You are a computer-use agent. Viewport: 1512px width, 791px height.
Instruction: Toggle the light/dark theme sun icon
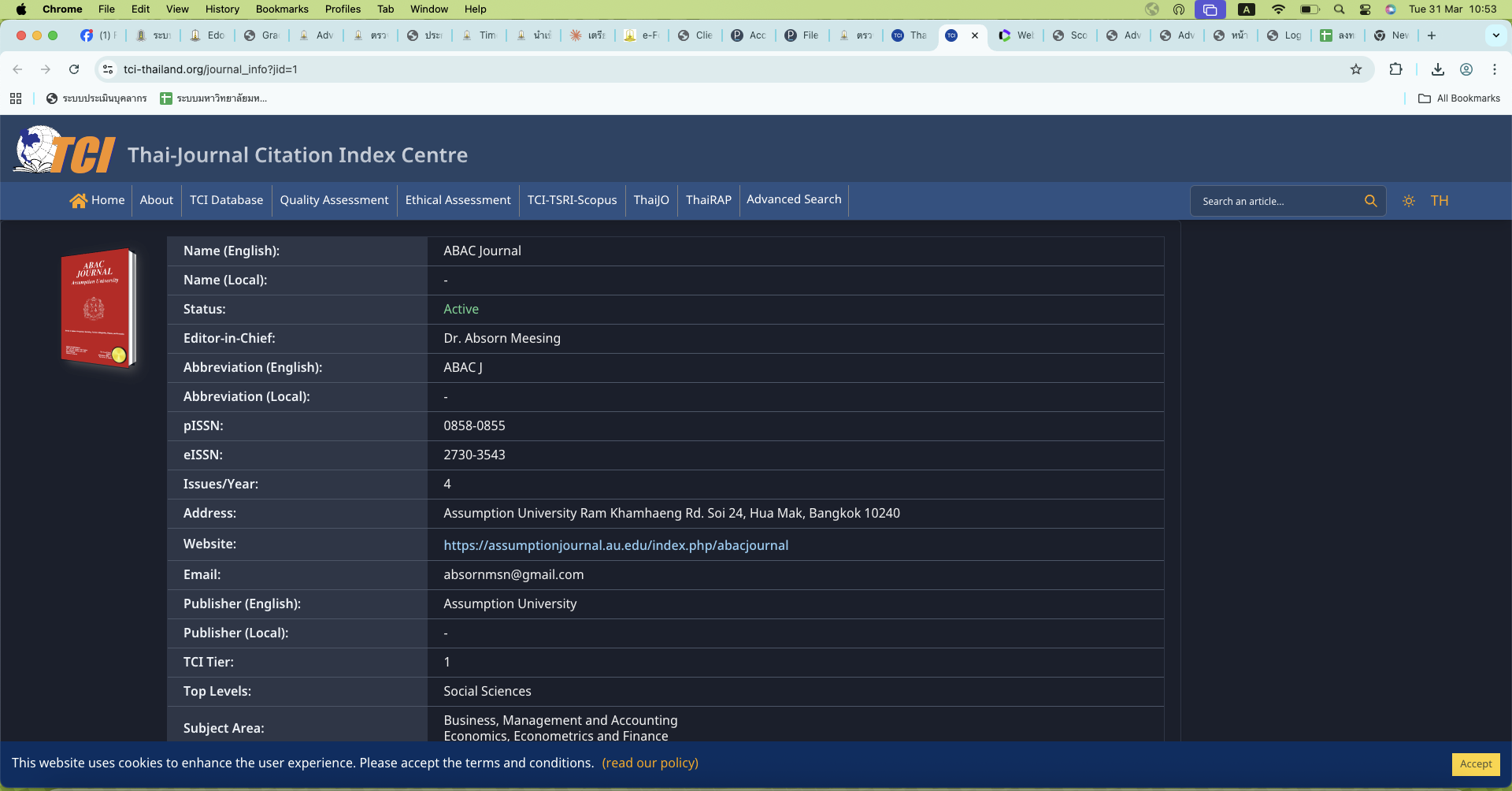[x=1409, y=201]
